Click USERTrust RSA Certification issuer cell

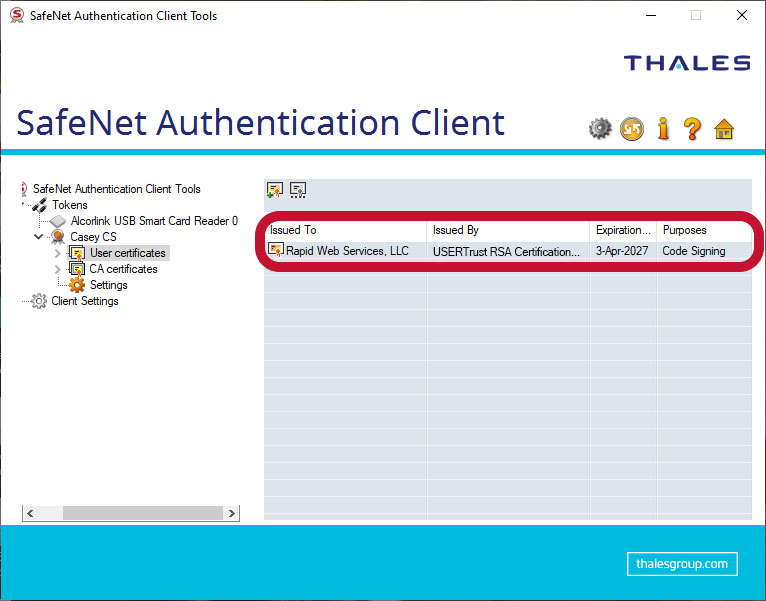click(x=506, y=251)
